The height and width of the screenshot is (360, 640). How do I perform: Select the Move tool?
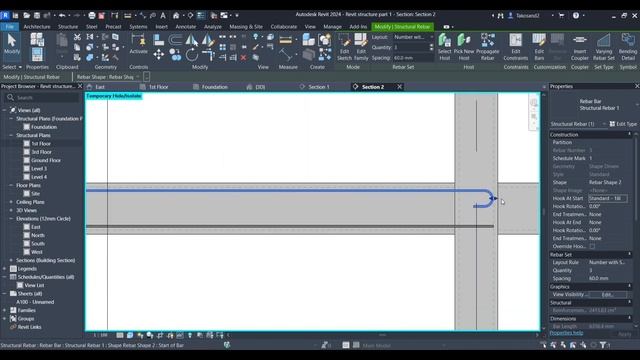[x=159, y=54]
